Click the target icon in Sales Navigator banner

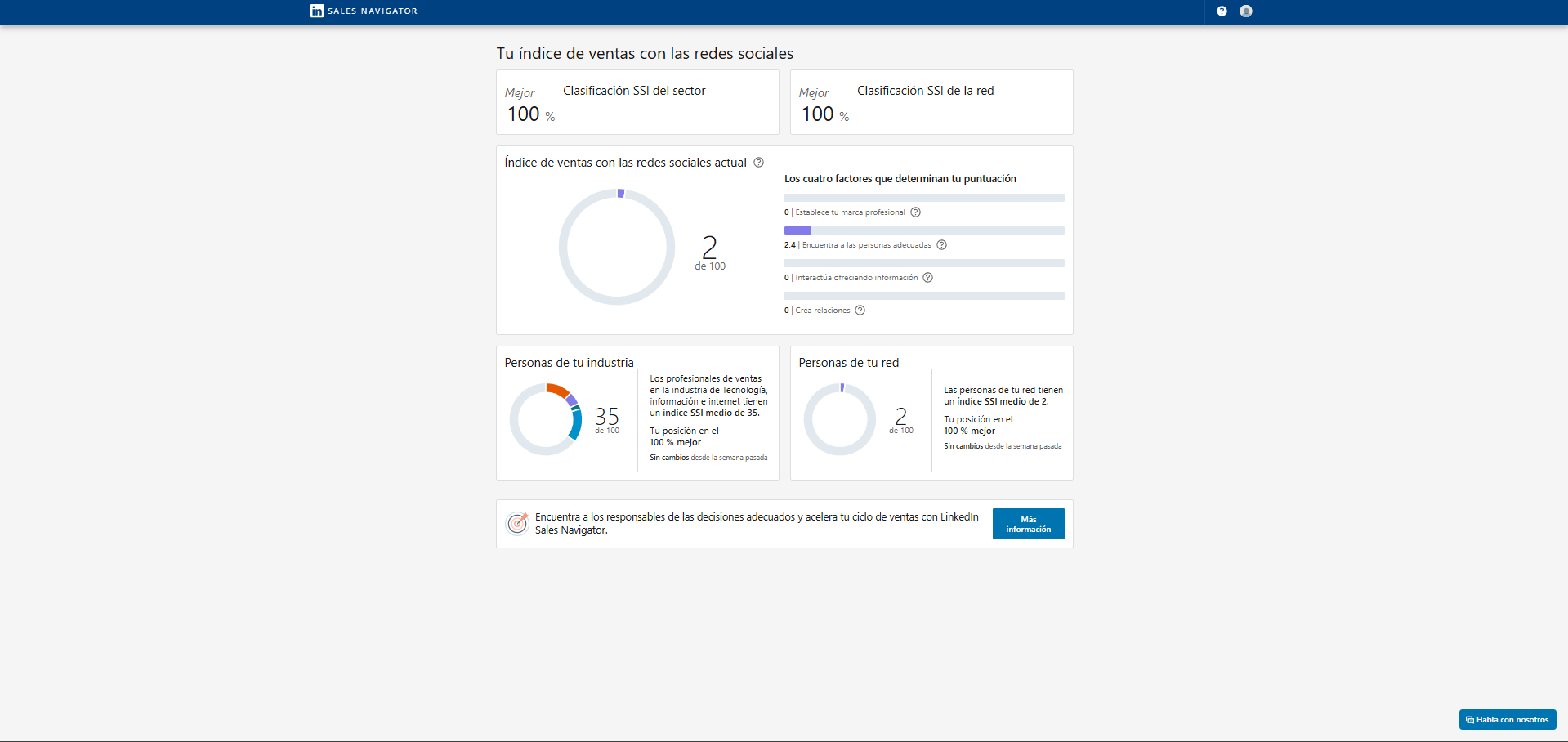click(517, 523)
